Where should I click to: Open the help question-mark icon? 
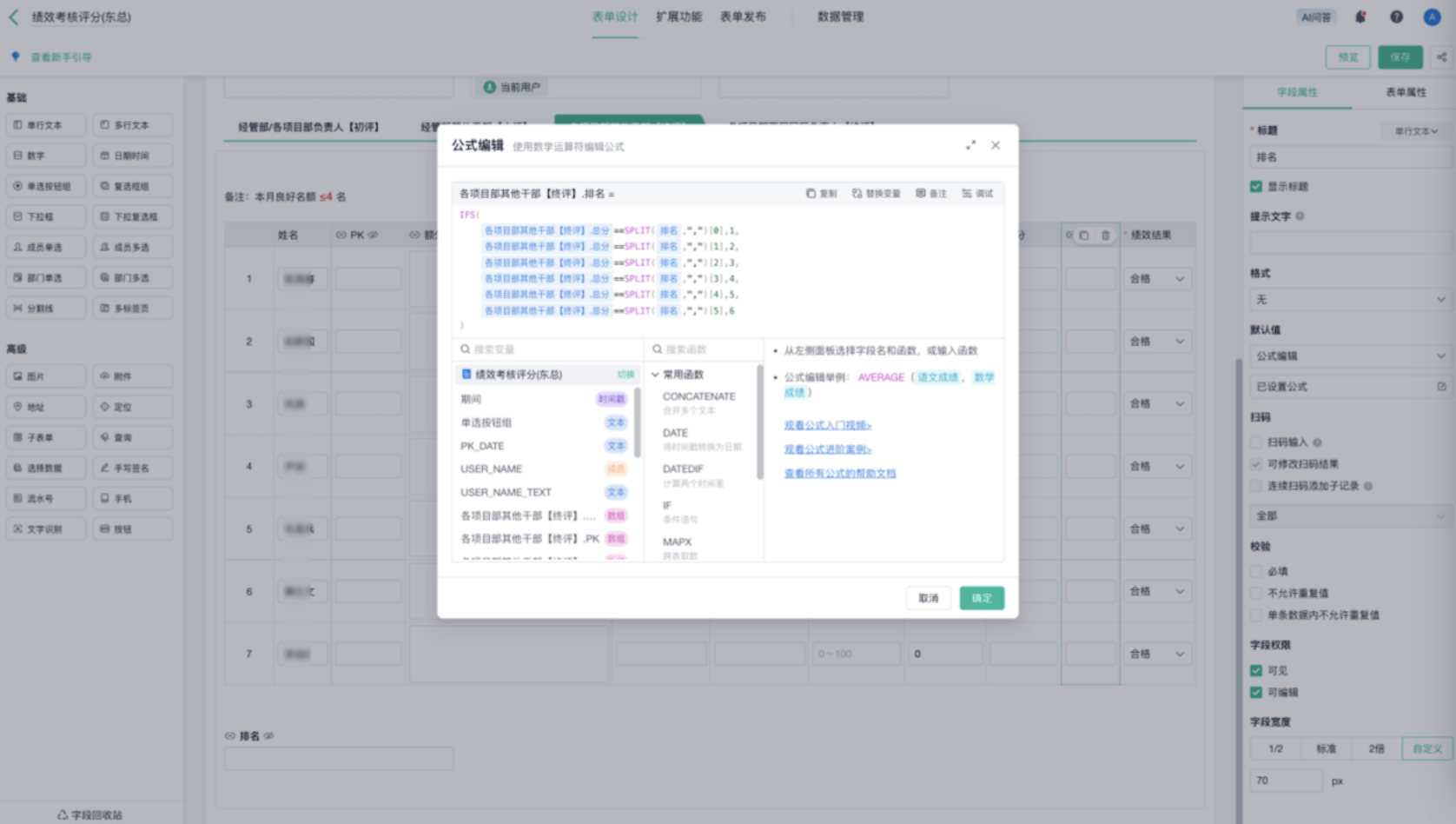coord(1396,17)
